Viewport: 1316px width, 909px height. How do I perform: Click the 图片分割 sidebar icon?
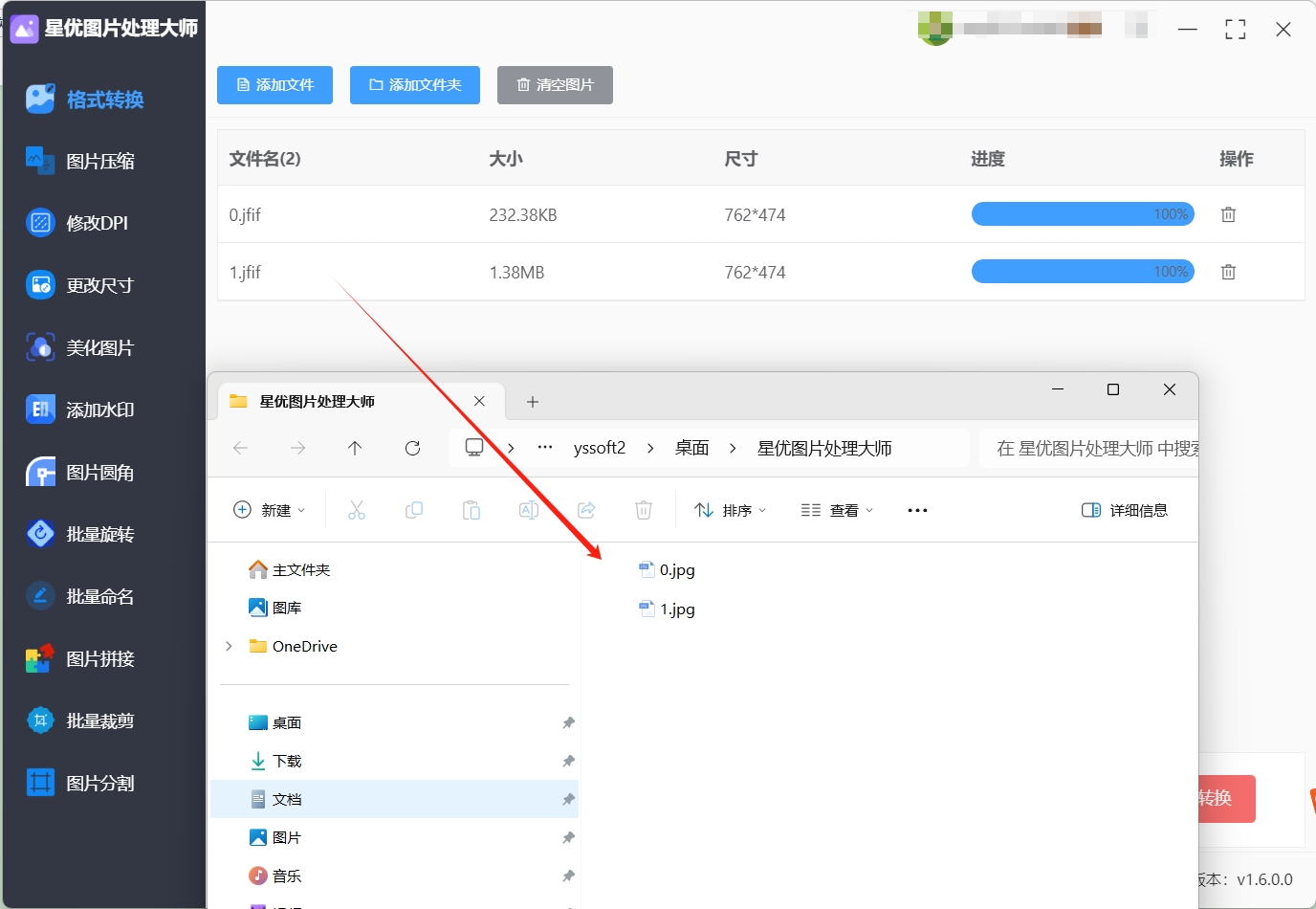40,783
